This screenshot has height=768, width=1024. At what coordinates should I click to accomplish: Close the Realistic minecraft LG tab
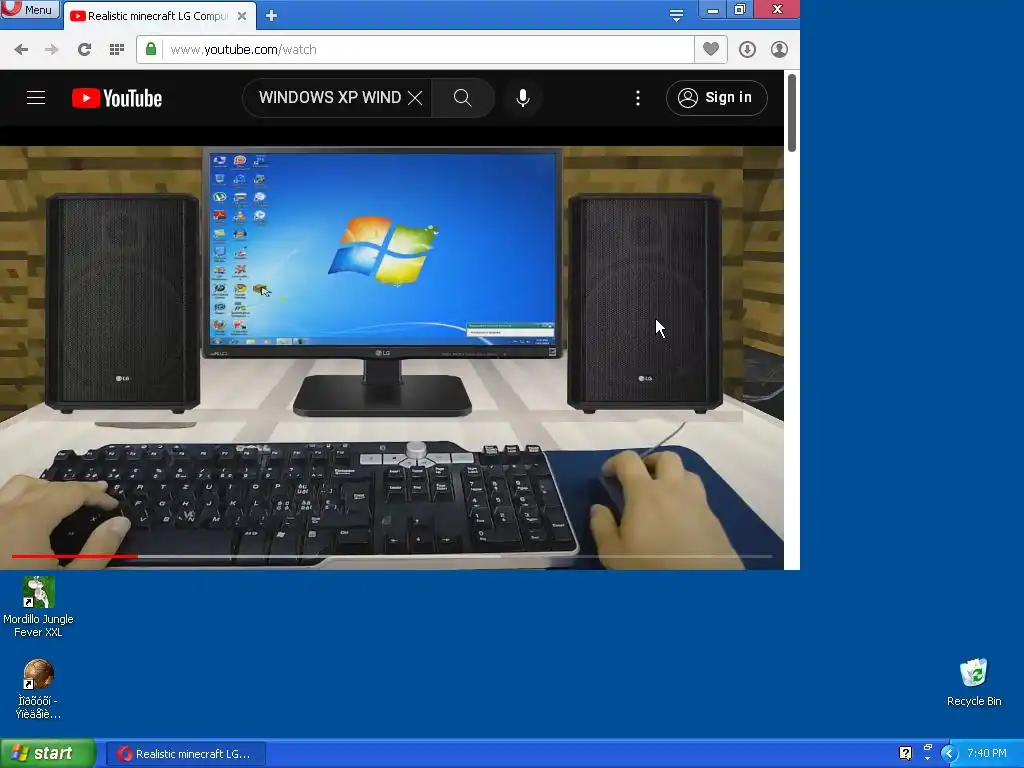pos(242,16)
